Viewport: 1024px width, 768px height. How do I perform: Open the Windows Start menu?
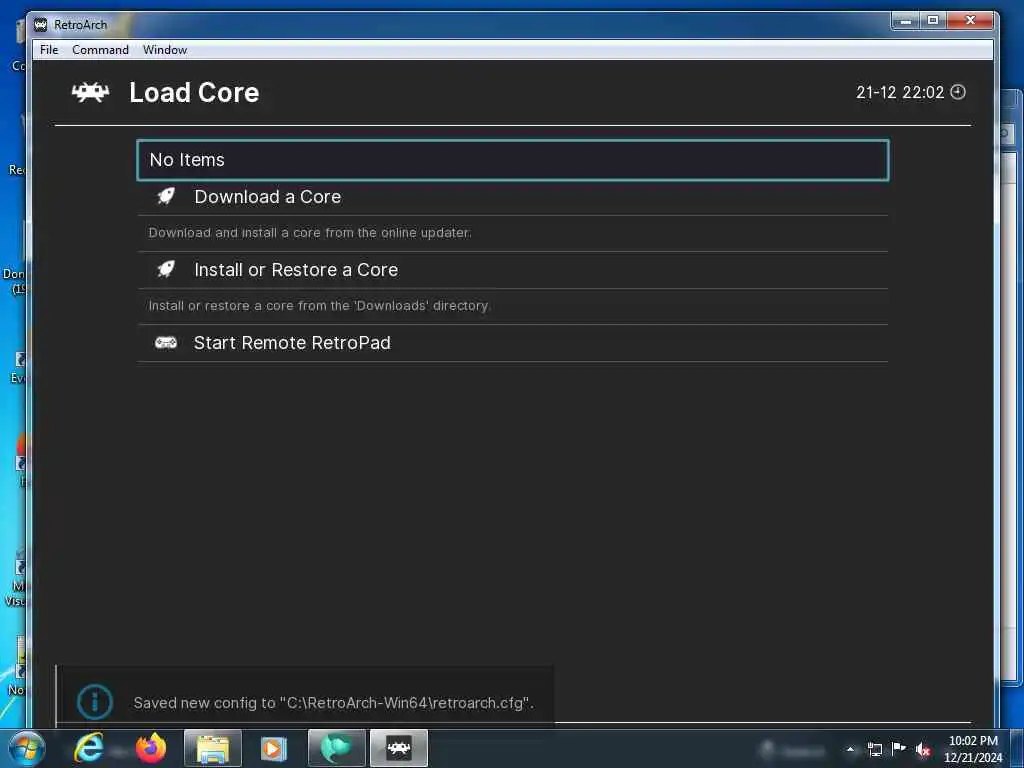point(26,748)
